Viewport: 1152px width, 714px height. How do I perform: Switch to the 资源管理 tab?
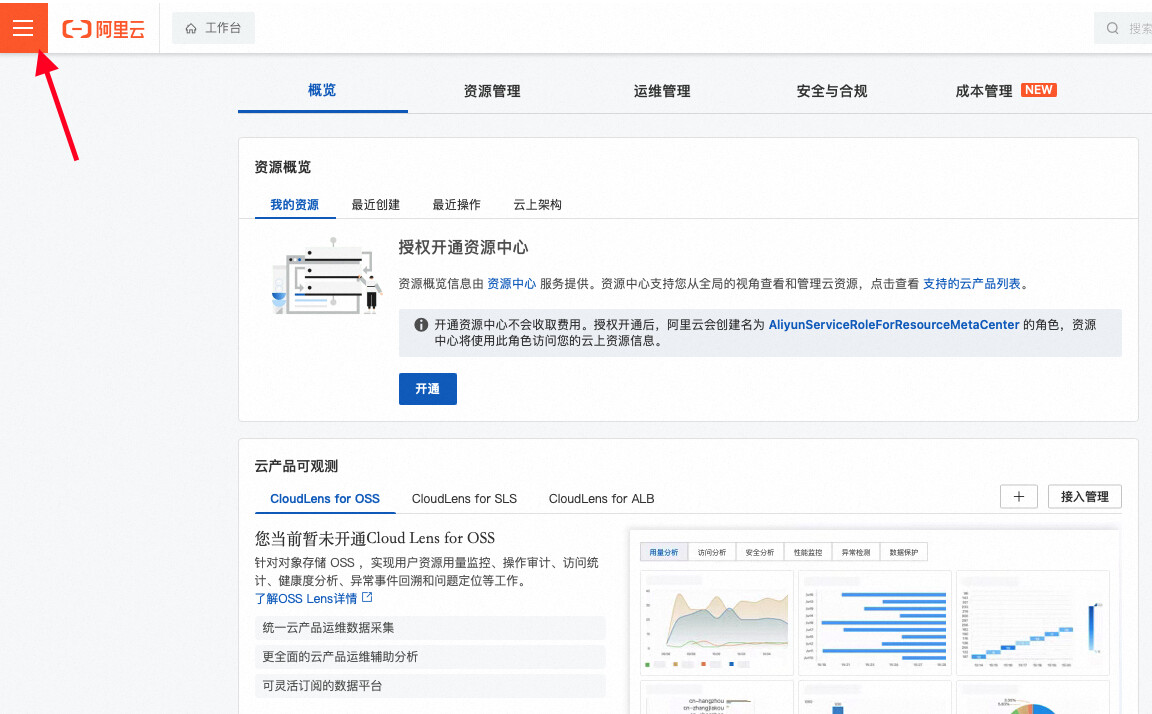[x=492, y=91]
